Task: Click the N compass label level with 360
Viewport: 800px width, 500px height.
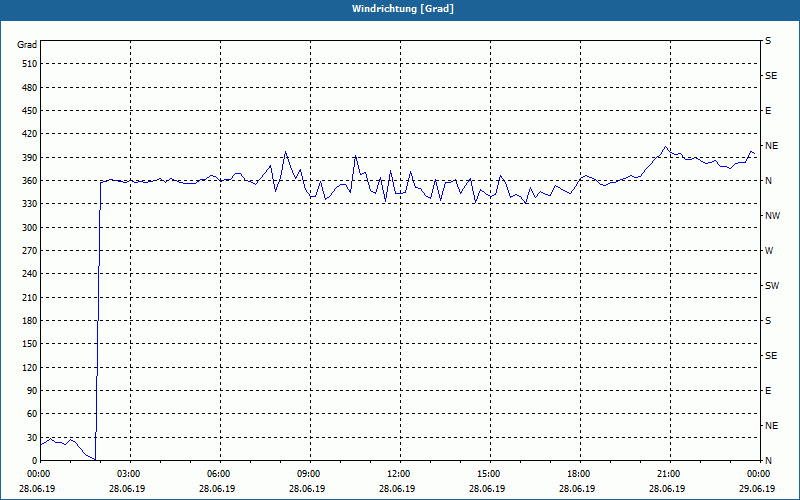Action: click(x=768, y=181)
